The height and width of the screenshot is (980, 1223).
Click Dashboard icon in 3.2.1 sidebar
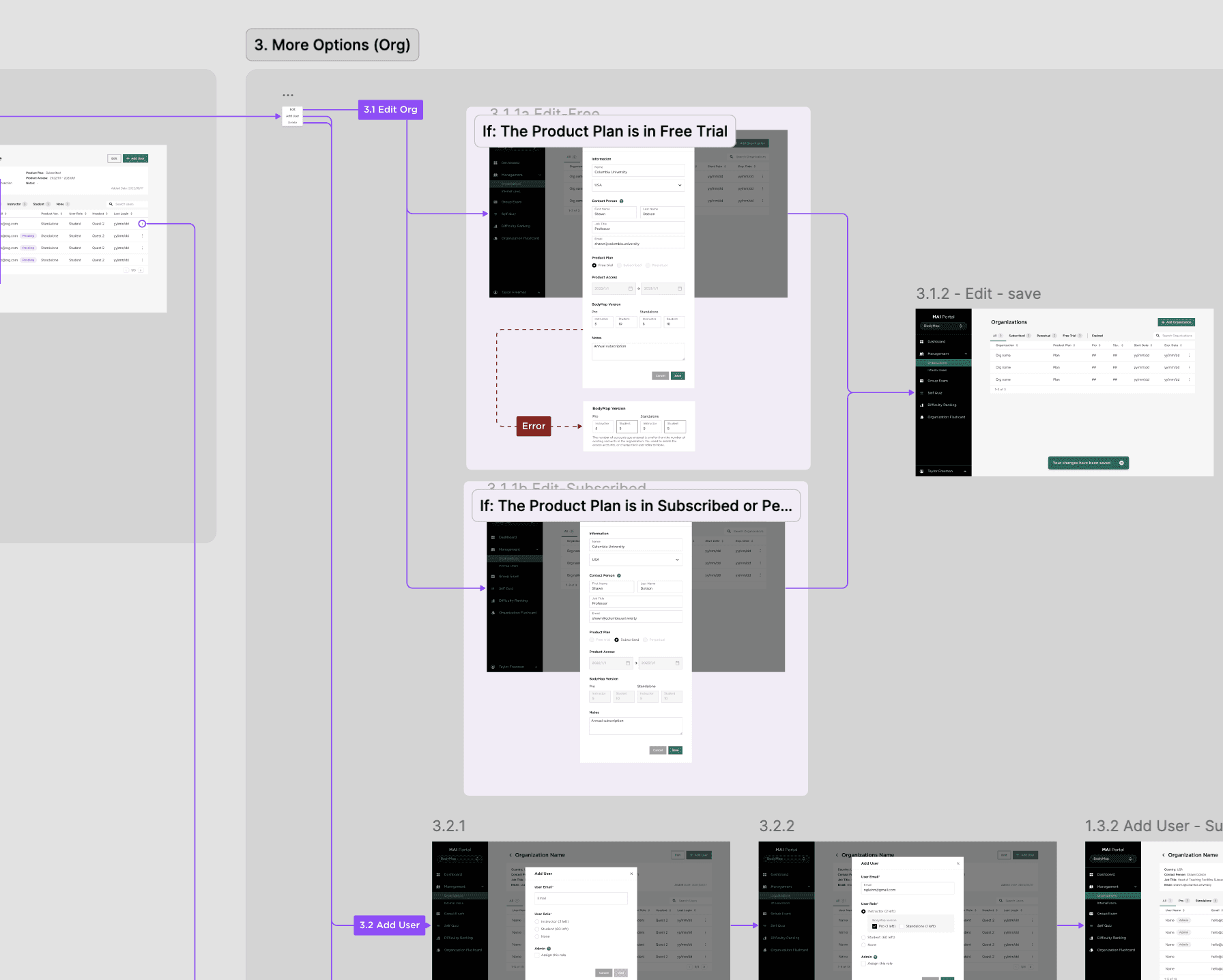438,874
